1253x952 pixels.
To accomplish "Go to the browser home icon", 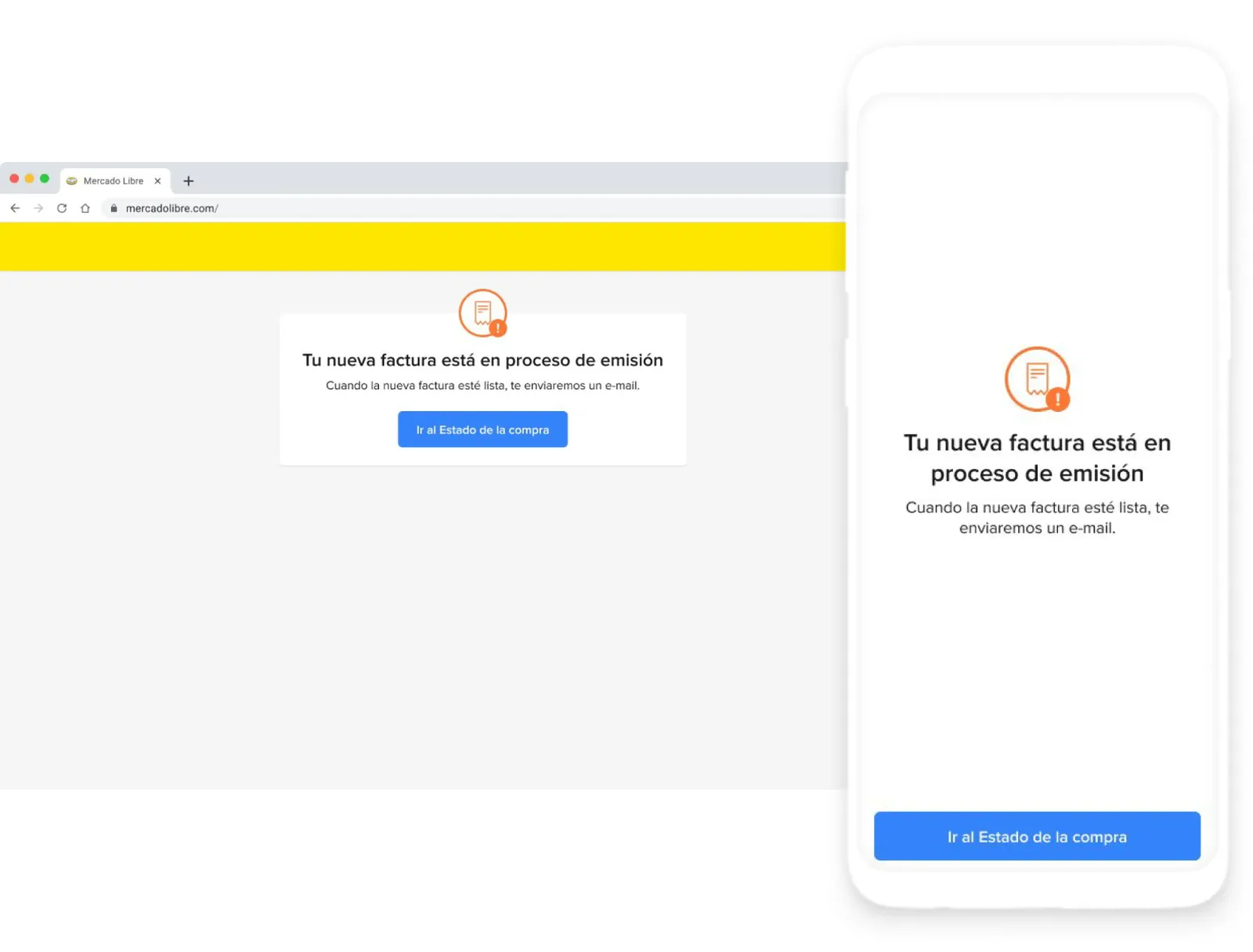I will tap(85, 208).
